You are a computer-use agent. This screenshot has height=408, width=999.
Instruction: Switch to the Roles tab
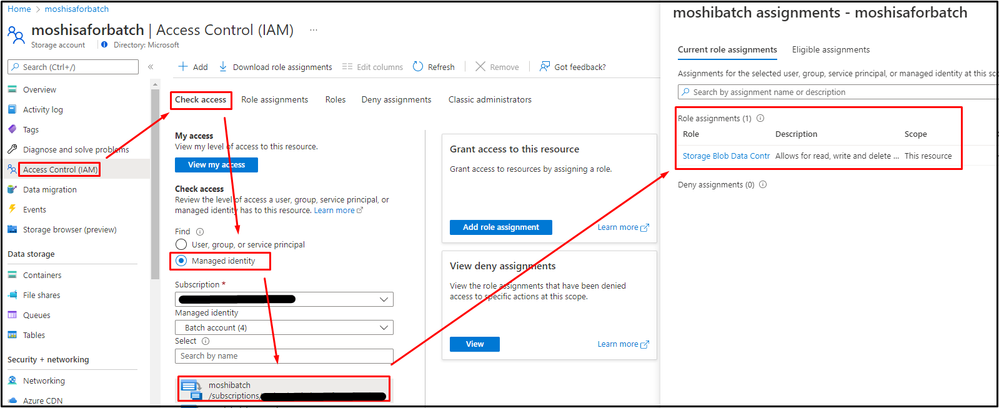(335, 100)
